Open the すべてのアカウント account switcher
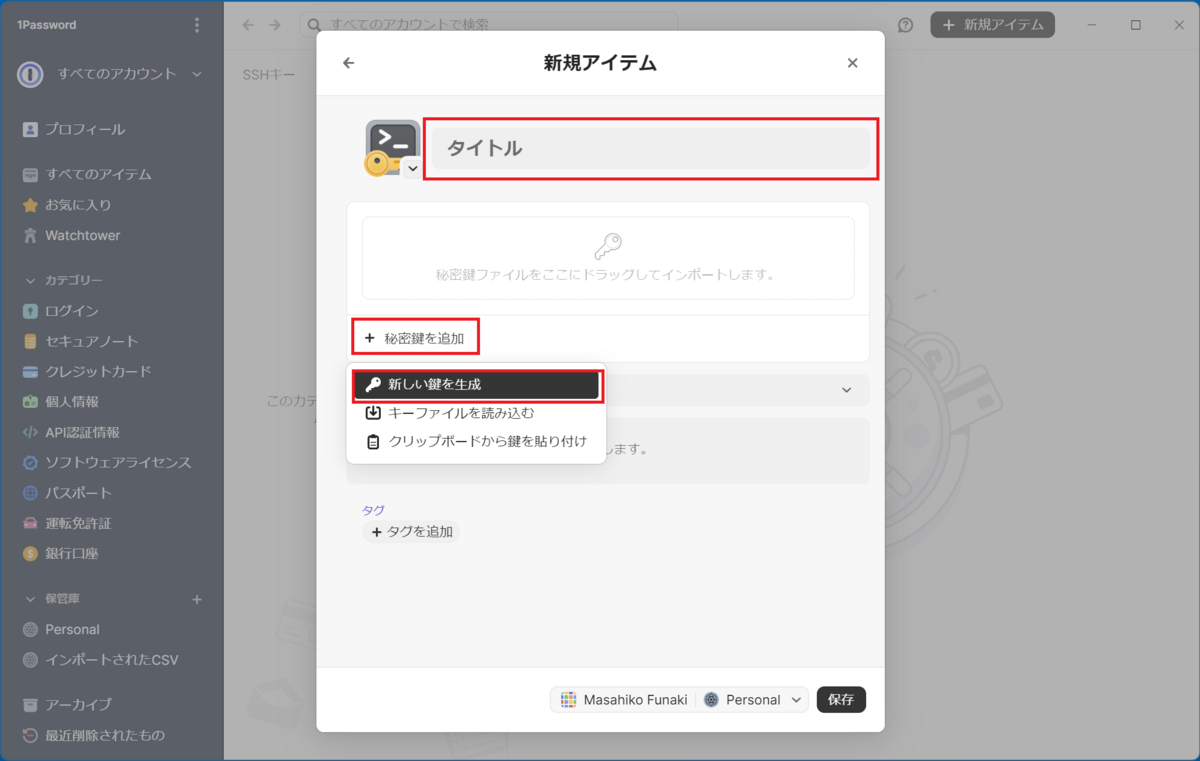 tap(113, 74)
